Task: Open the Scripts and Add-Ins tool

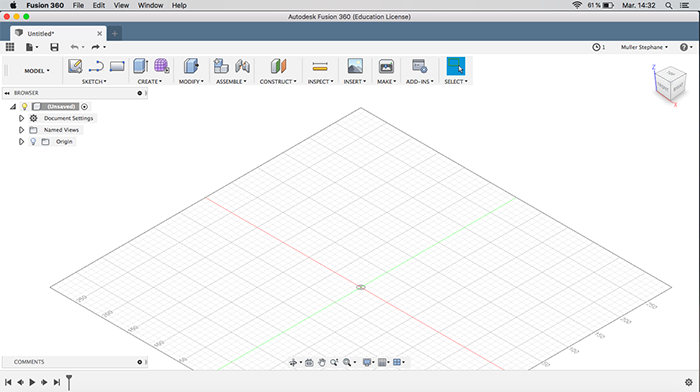Action: (x=420, y=66)
